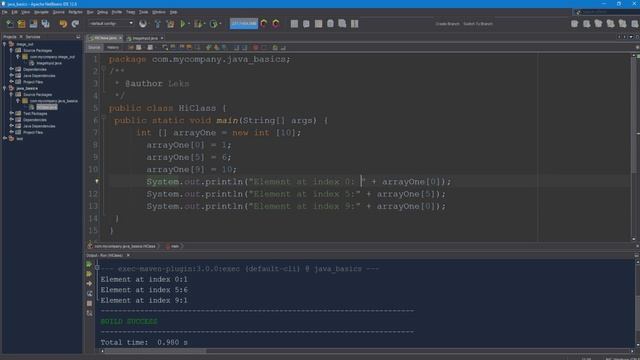Click the Undo toolbar icon
Screen dimensions: 640x360
pos(63,24)
